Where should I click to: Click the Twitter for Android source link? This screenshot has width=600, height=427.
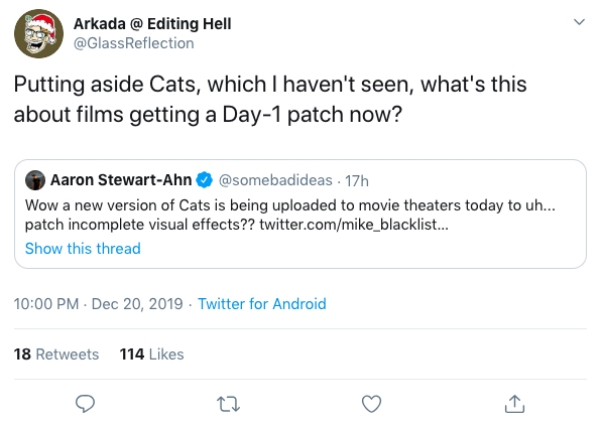(262, 304)
